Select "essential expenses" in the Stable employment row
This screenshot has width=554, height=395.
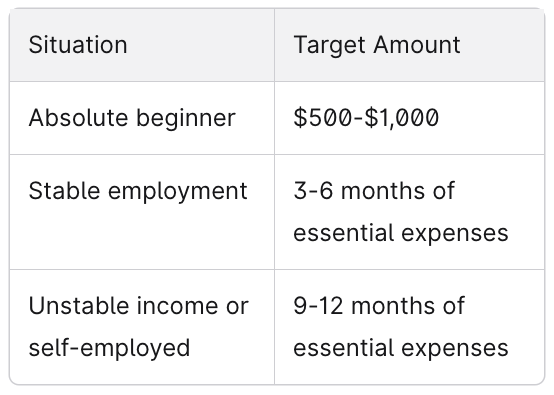pos(401,234)
